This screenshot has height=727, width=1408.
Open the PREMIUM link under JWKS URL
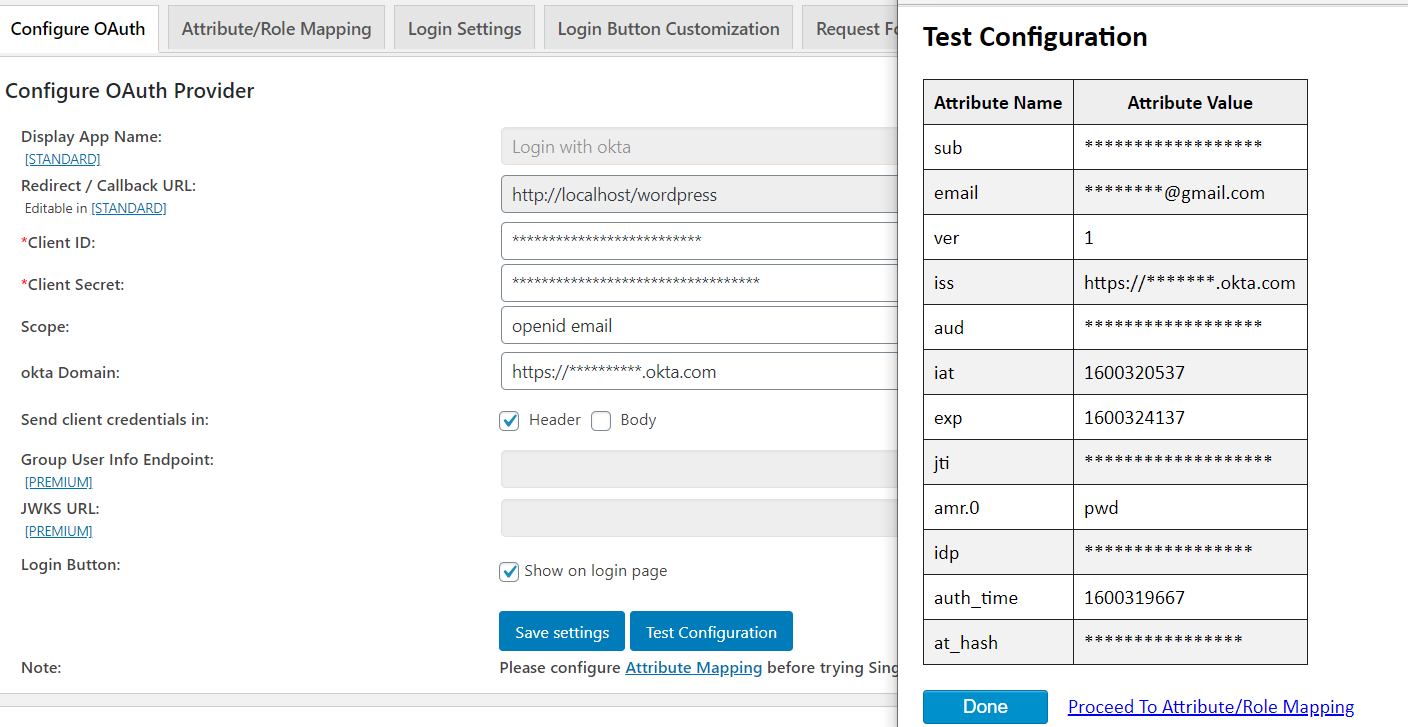coord(59,531)
